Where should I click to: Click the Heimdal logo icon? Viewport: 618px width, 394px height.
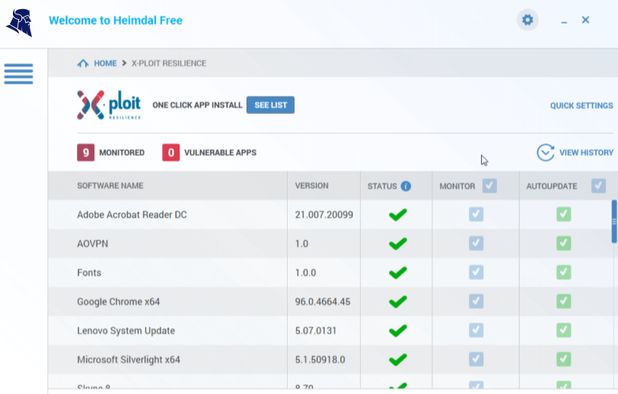19,23
